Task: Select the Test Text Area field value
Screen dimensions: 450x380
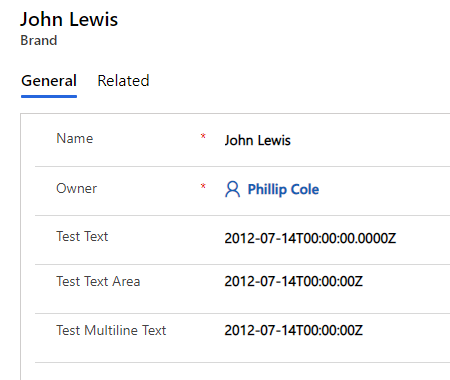Action: coord(293,281)
